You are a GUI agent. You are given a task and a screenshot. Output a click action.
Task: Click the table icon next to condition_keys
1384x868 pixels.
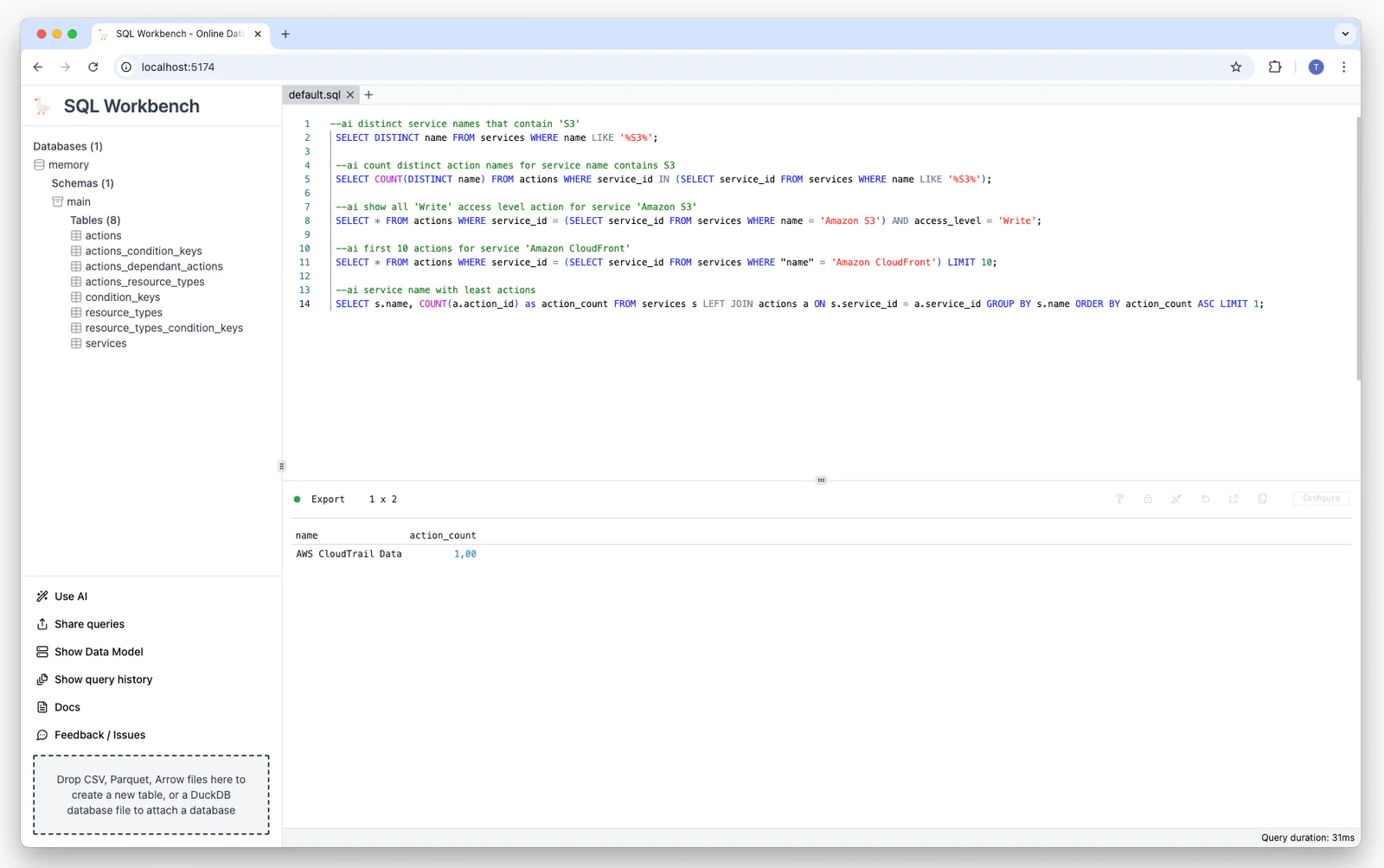point(76,297)
